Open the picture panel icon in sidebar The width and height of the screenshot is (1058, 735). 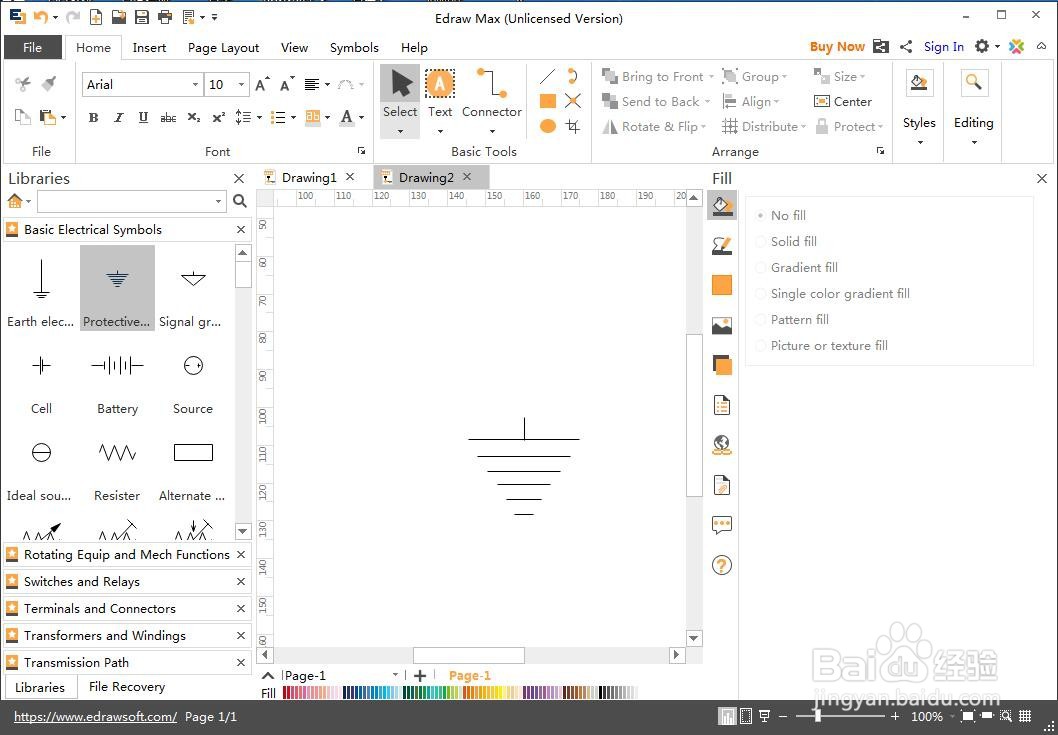click(x=722, y=326)
